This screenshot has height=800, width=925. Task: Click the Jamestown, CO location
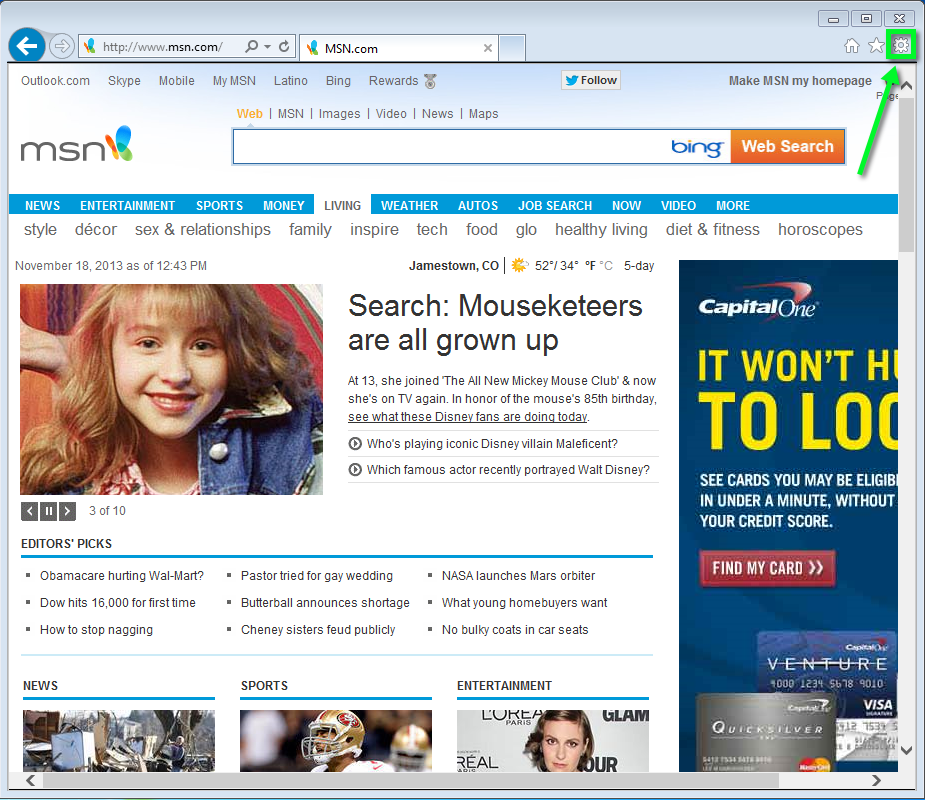(x=454, y=265)
